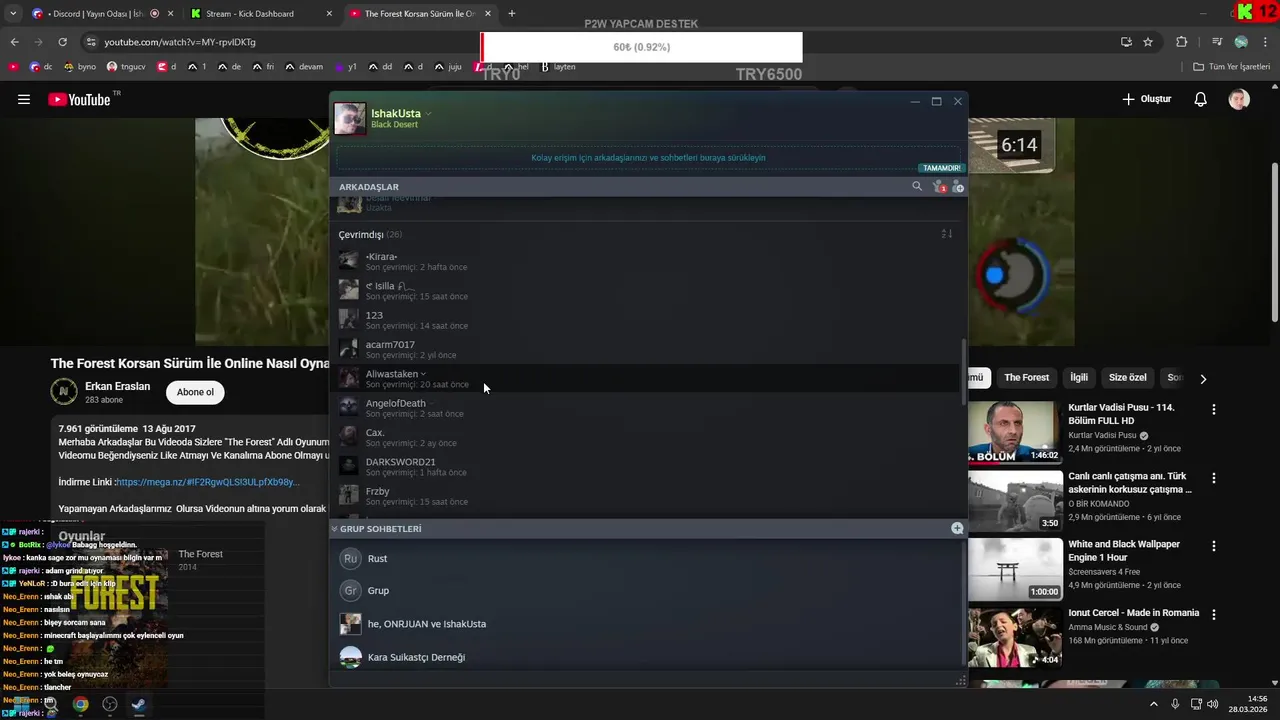Select friend 123 in the friends list

pyautogui.click(x=648, y=320)
